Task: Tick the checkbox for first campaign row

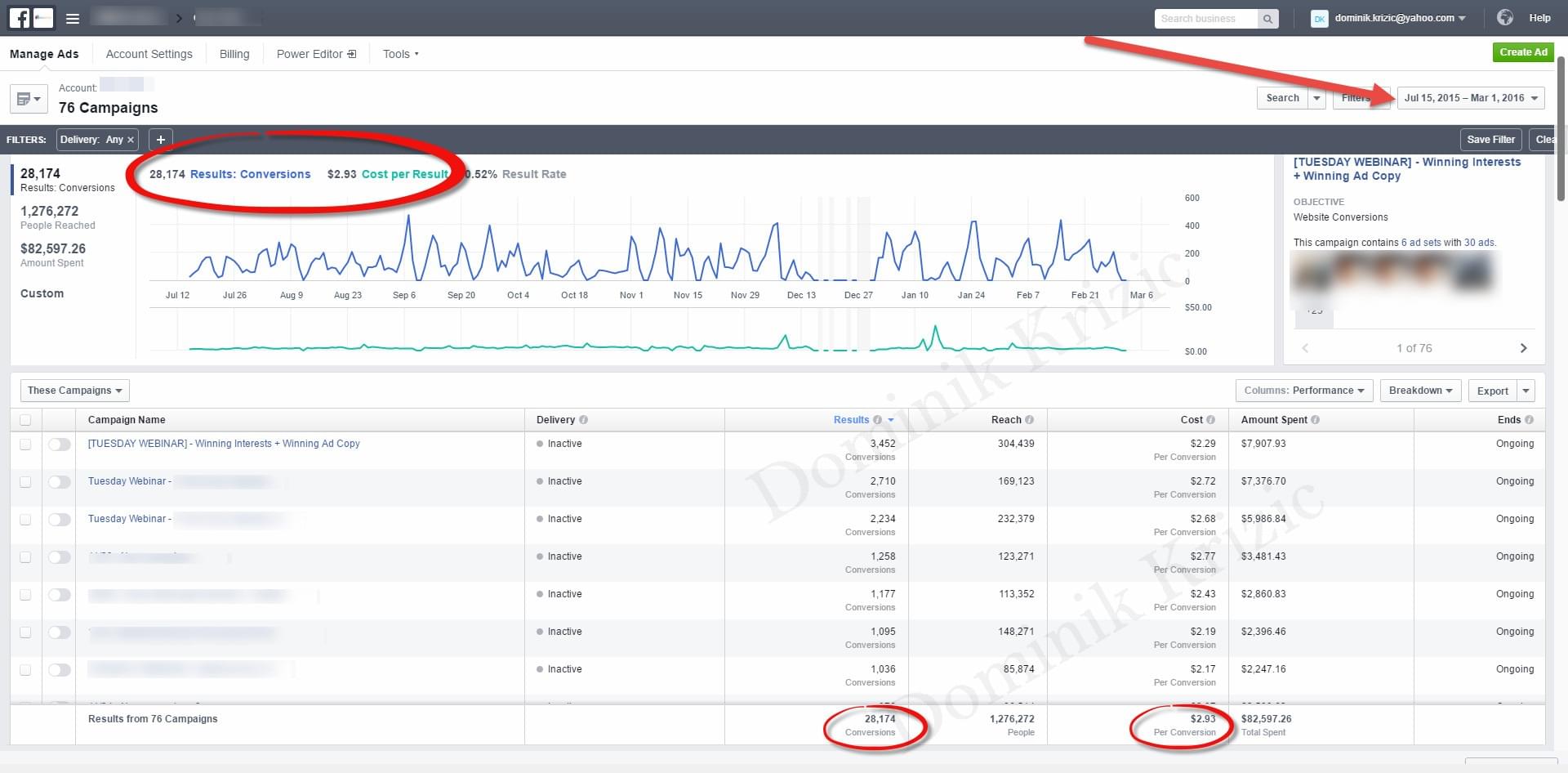Action: tap(25, 445)
